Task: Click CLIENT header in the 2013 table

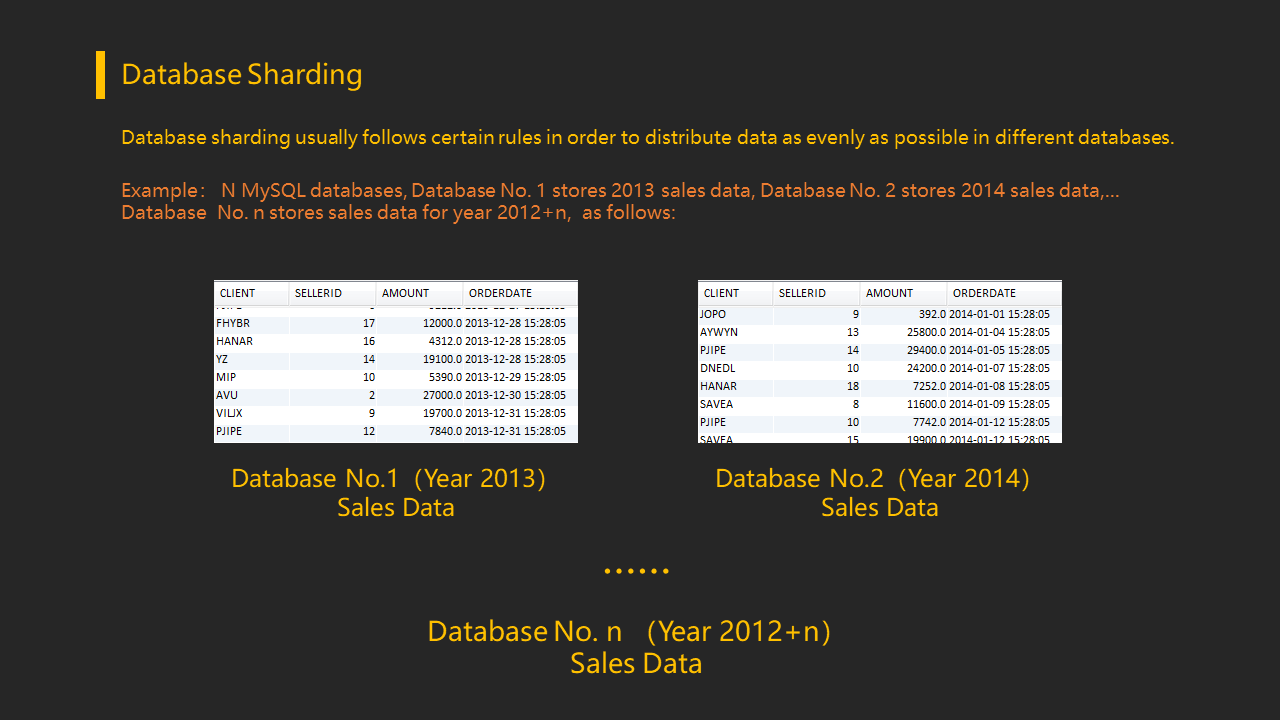Action: click(x=238, y=293)
